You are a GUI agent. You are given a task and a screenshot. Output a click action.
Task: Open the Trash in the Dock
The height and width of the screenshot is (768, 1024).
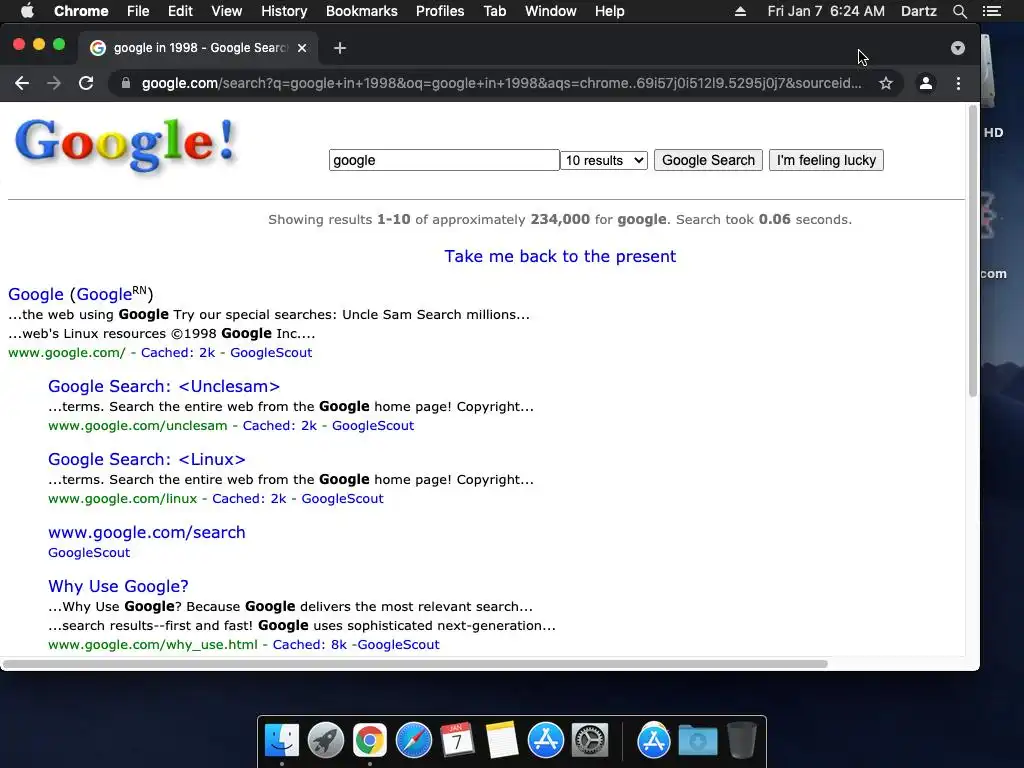tap(742, 740)
